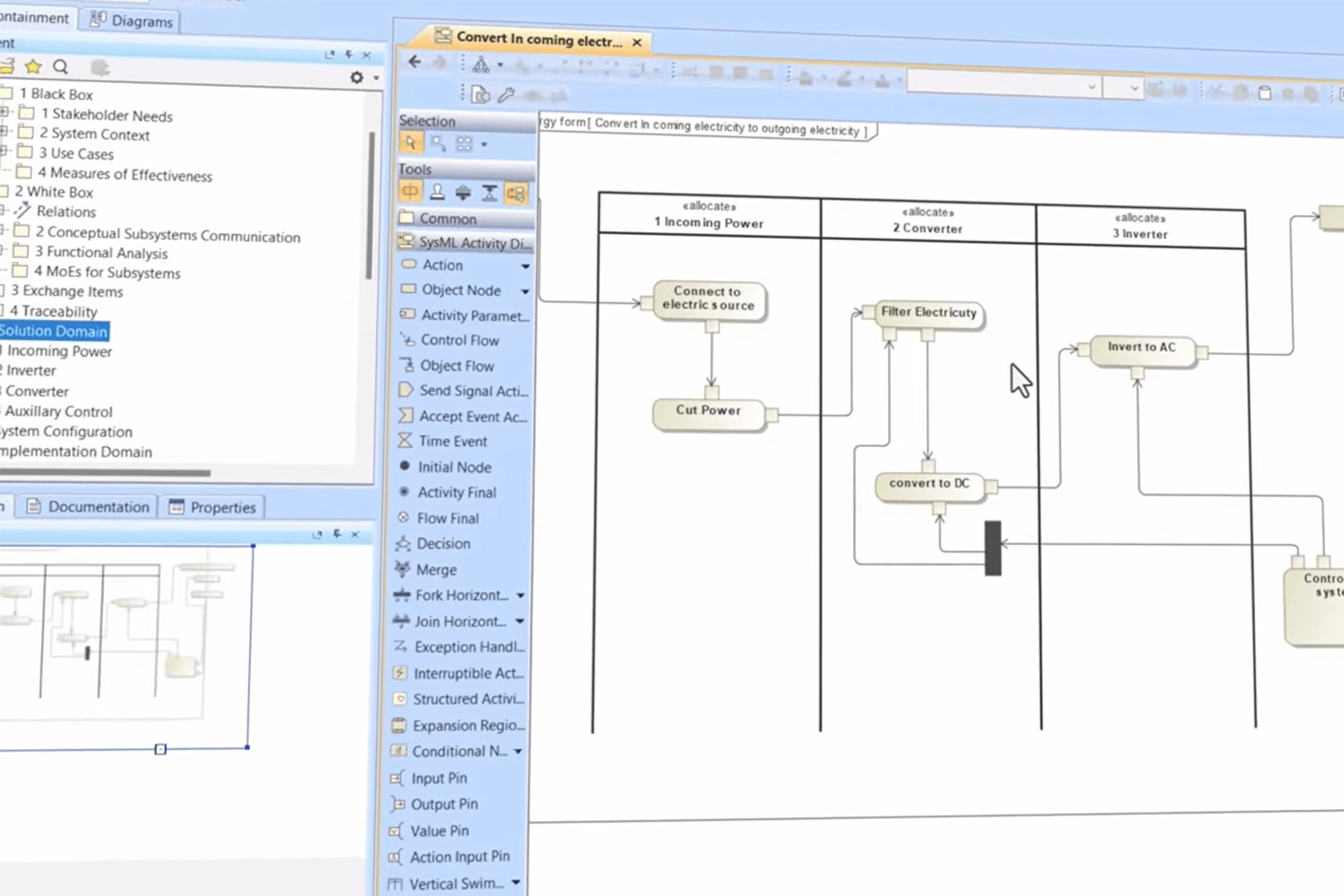The image size is (1344, 896).
Task: Expand the Action palette dropdown arrow
Action: [x=525, y=266]
